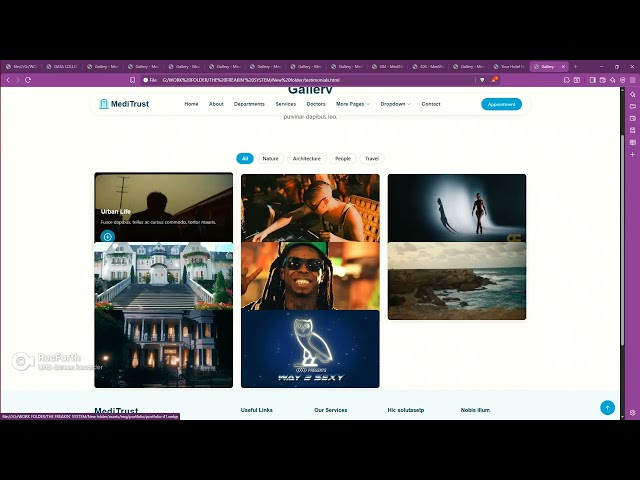This screenshot has width=640, height=480.
Task: Toggle the browser sidebar panel icon
Action: (x=593, y=80)
